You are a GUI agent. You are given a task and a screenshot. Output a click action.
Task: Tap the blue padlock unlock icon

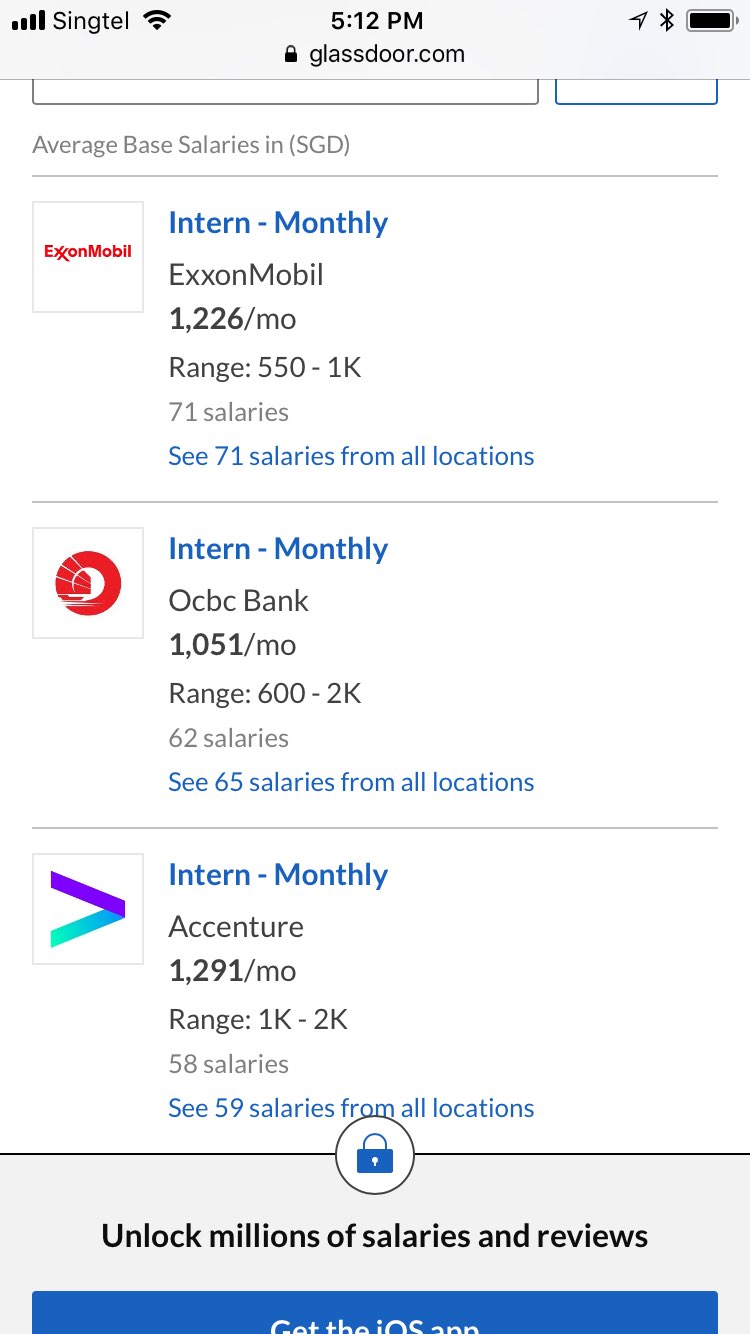(375, 1156)
